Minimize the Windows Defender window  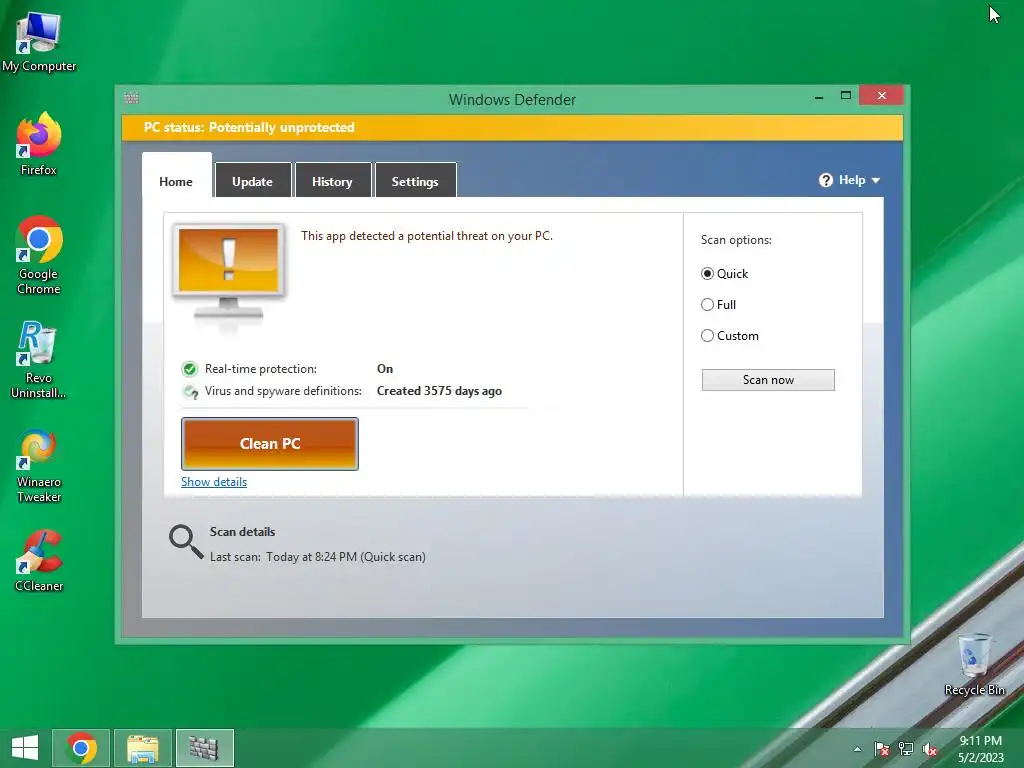pos(819,97)
